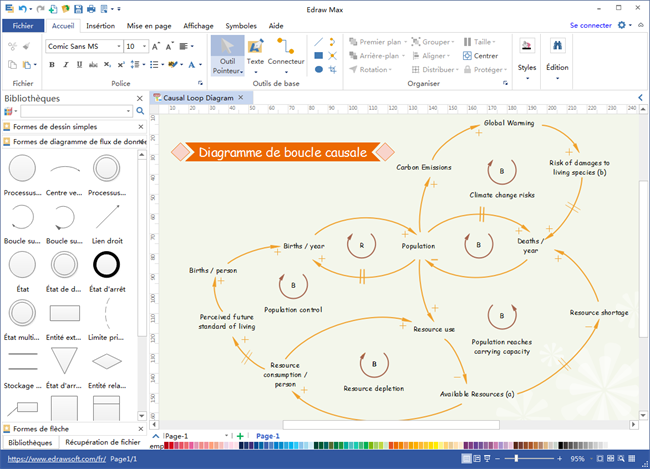Click the Texte tool icon
The height and width of the screenshot is (469, 650).
[255, 48]
